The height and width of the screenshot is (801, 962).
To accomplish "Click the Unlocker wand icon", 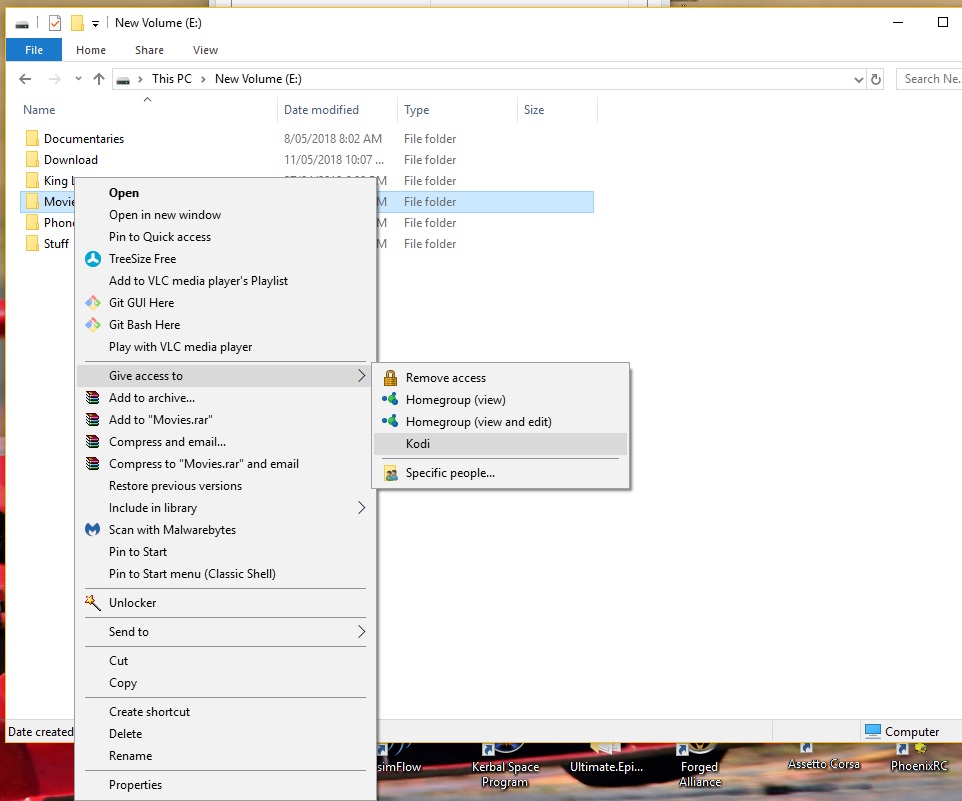I will pos(92,603).
